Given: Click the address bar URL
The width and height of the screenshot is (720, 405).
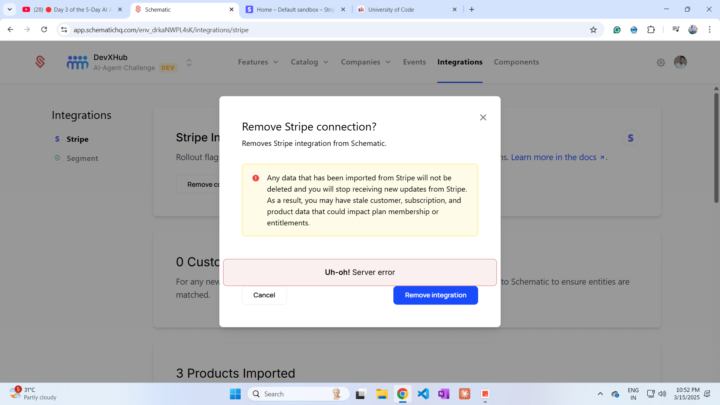Looking at the screenshot, I should [161, 30].
